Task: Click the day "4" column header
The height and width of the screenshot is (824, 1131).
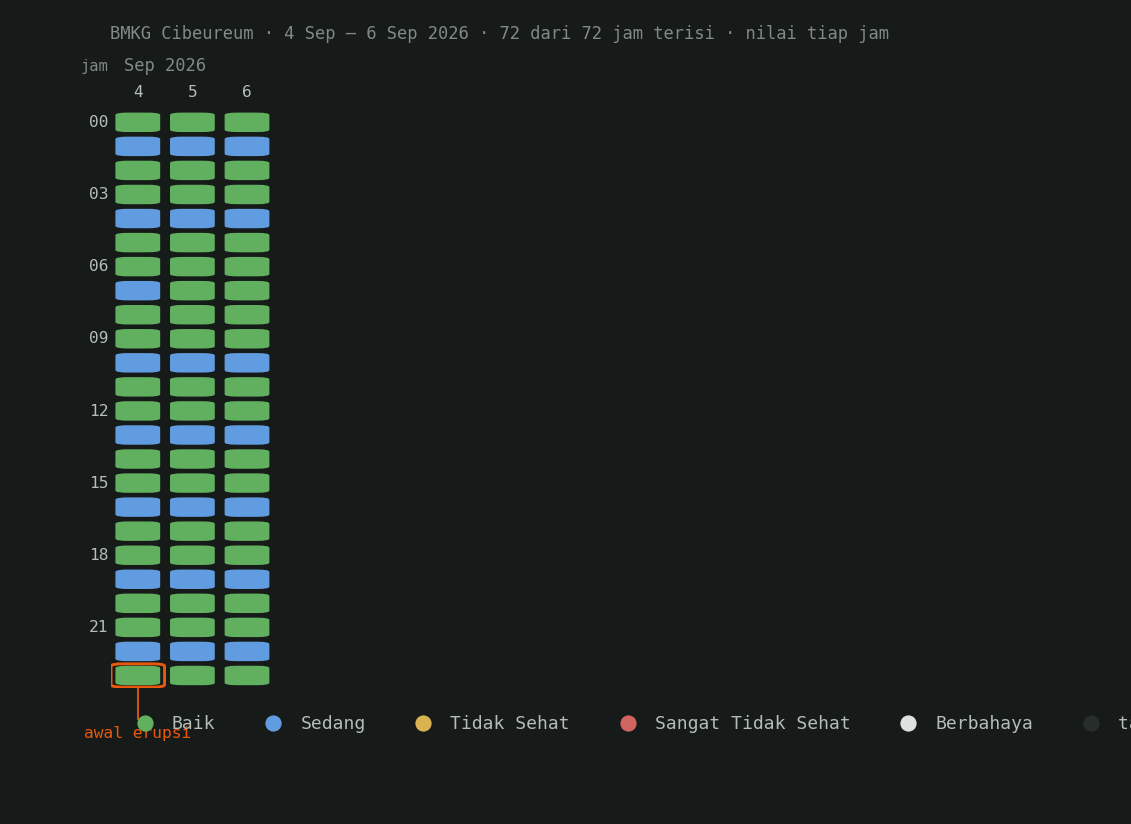Action: [x=138, y=92]
